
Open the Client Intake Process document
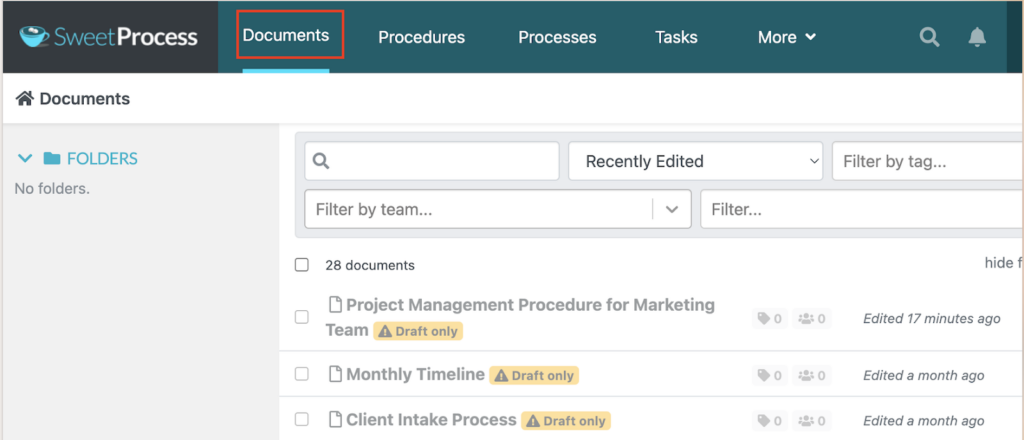431,420
